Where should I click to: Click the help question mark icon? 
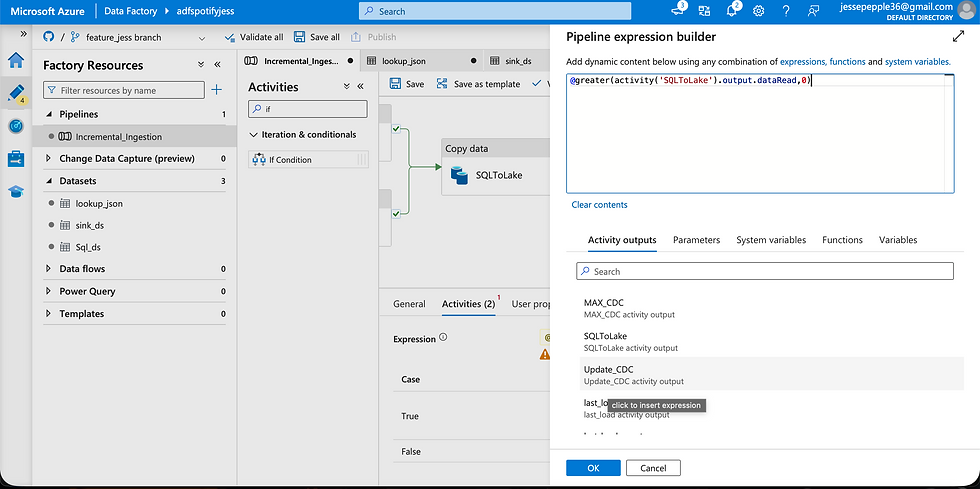[x=786, y=11]
